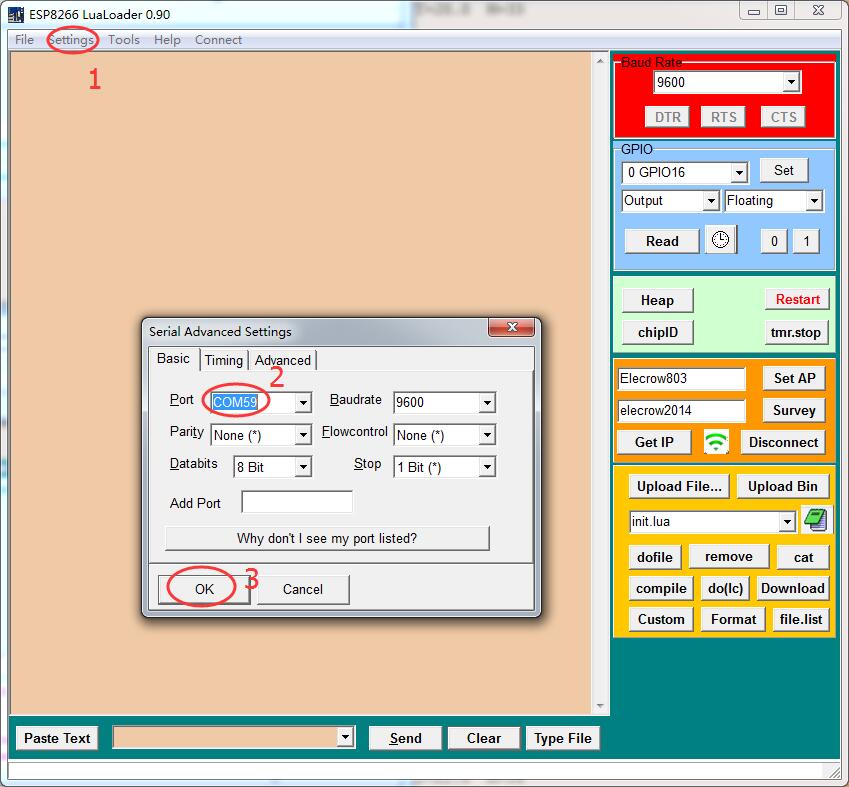Click the Set AP button
The width and height of the screenshot is (849, 787).
click(x=794, y=378)
